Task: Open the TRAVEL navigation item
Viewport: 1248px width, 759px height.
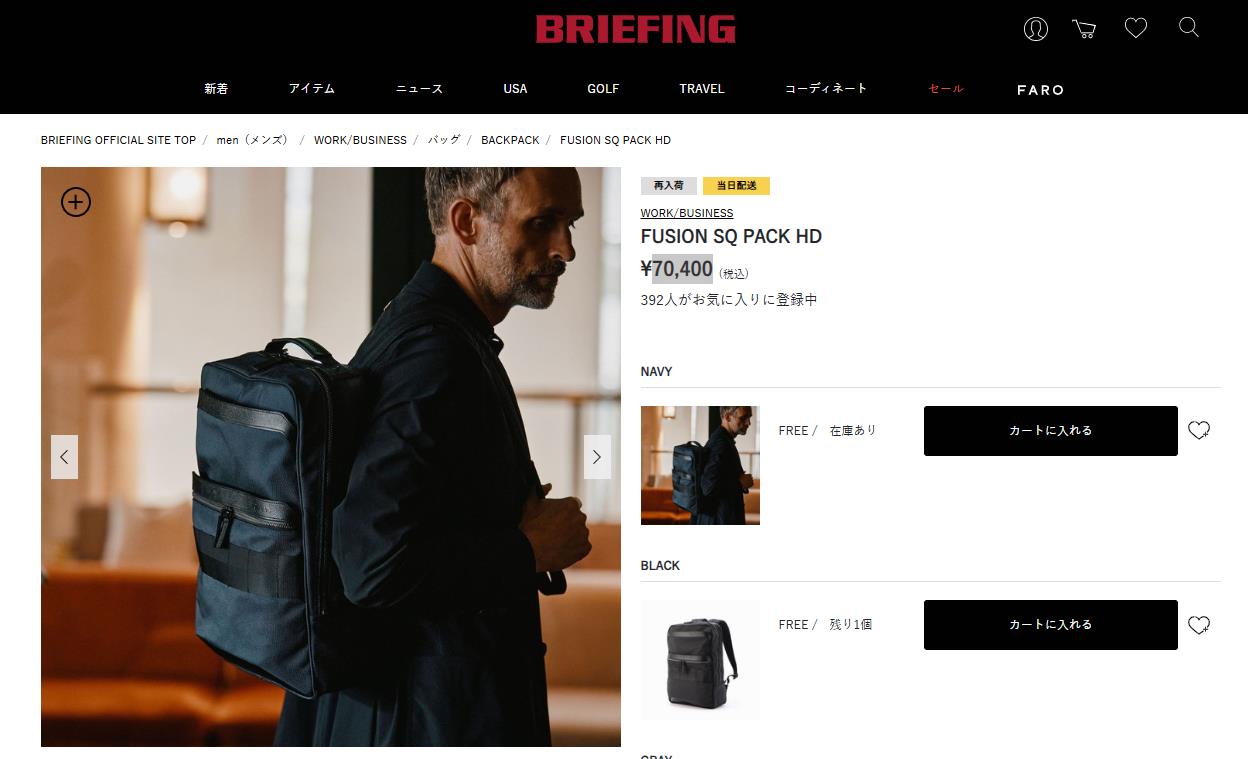Action: 702,89
